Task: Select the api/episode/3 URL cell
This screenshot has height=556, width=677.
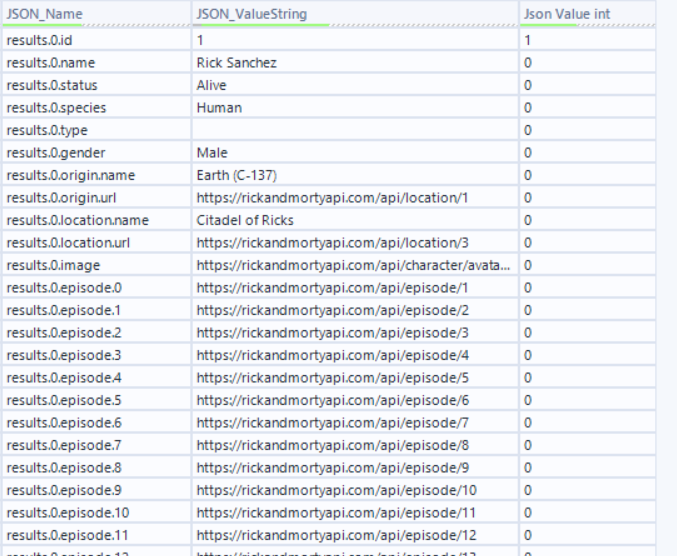Action: (355, 332)
